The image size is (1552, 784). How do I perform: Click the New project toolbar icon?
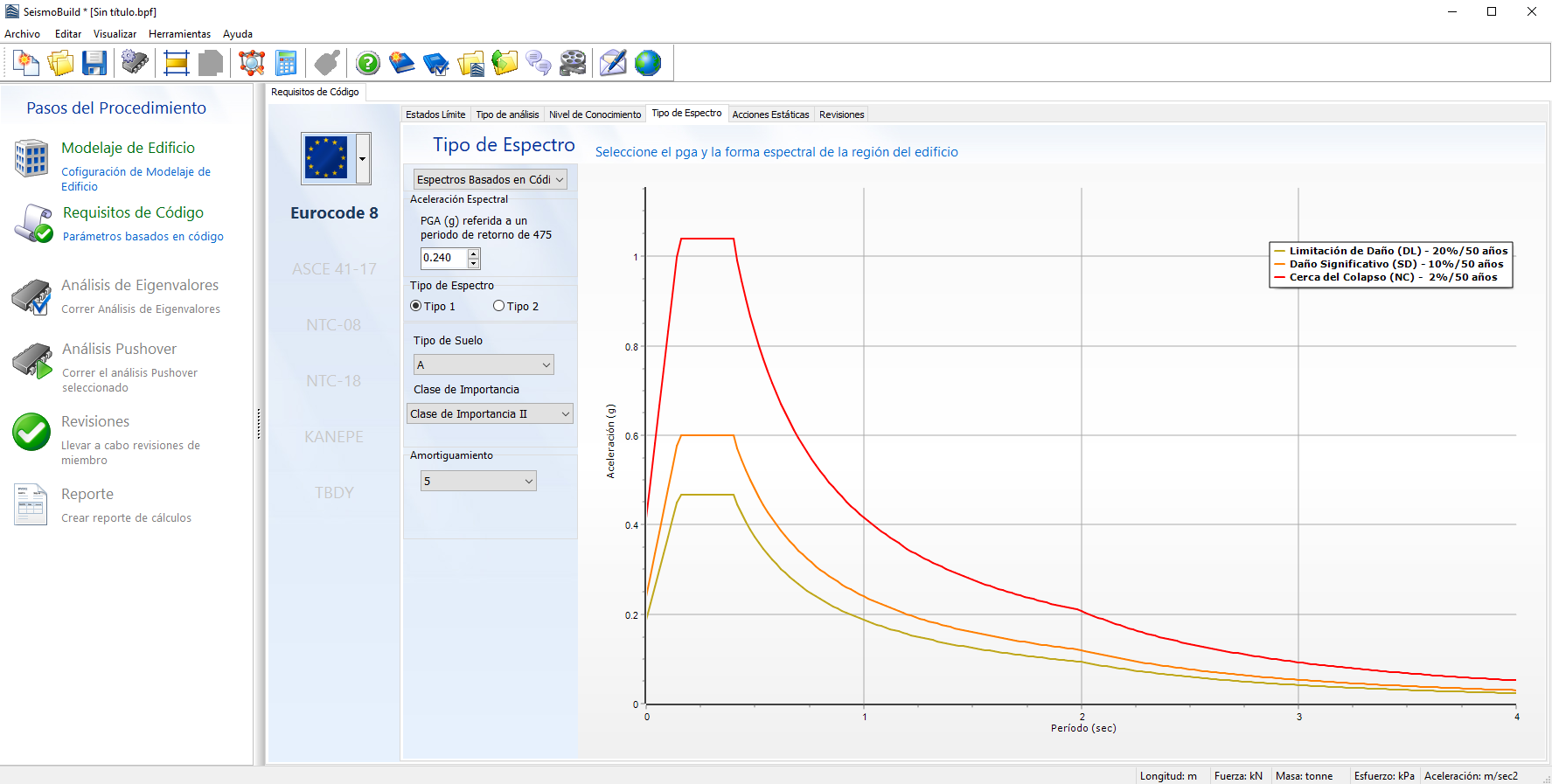(x=26, y=63)
